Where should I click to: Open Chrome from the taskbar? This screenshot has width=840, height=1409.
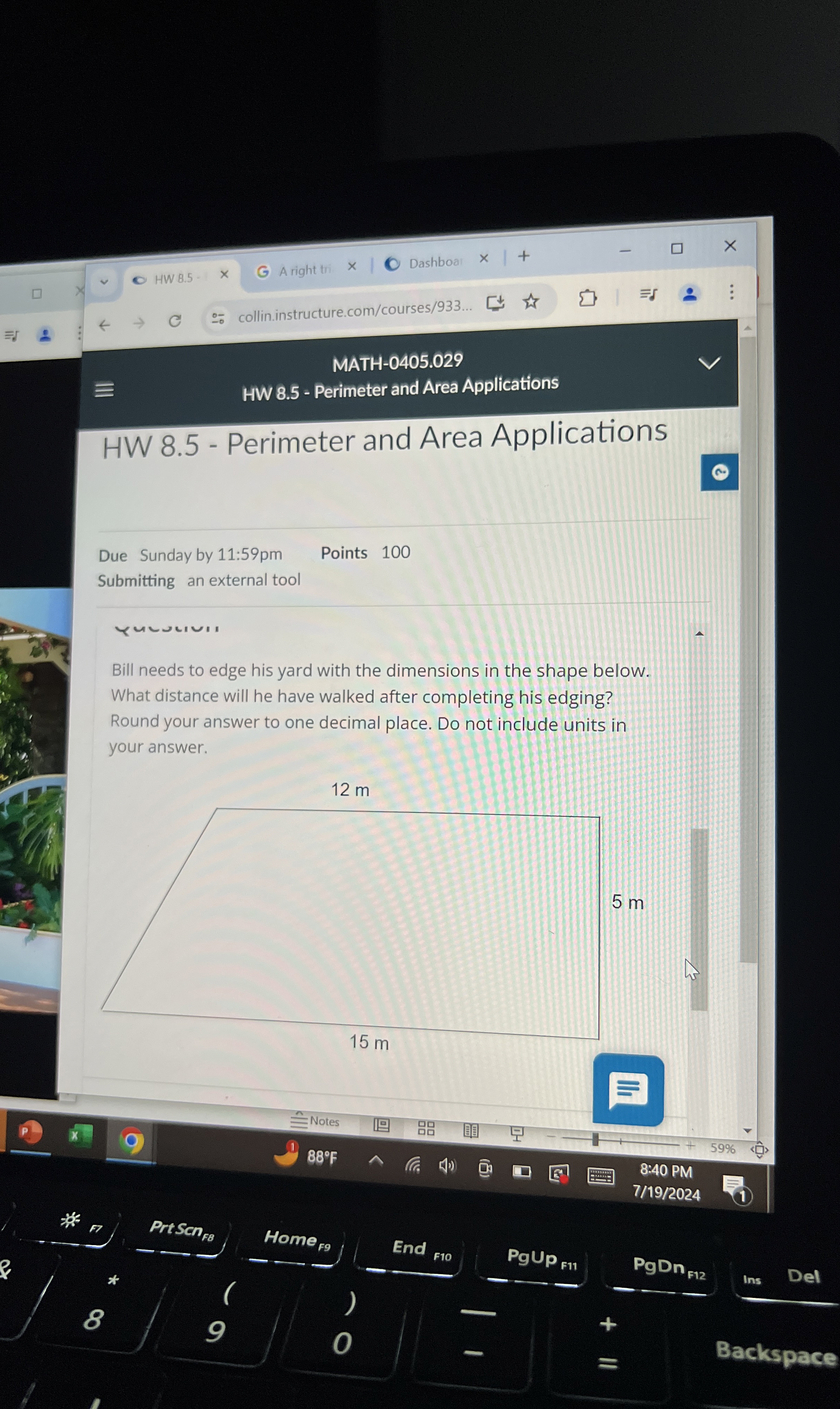click(131, 1141)
